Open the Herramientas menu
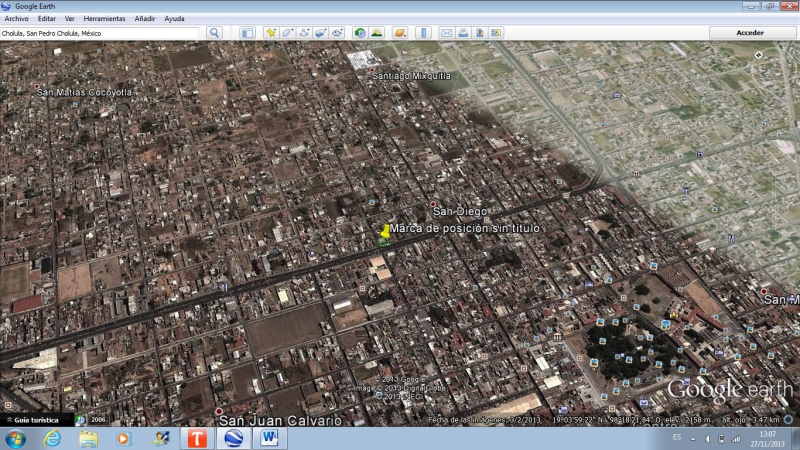 click(104, 19)
